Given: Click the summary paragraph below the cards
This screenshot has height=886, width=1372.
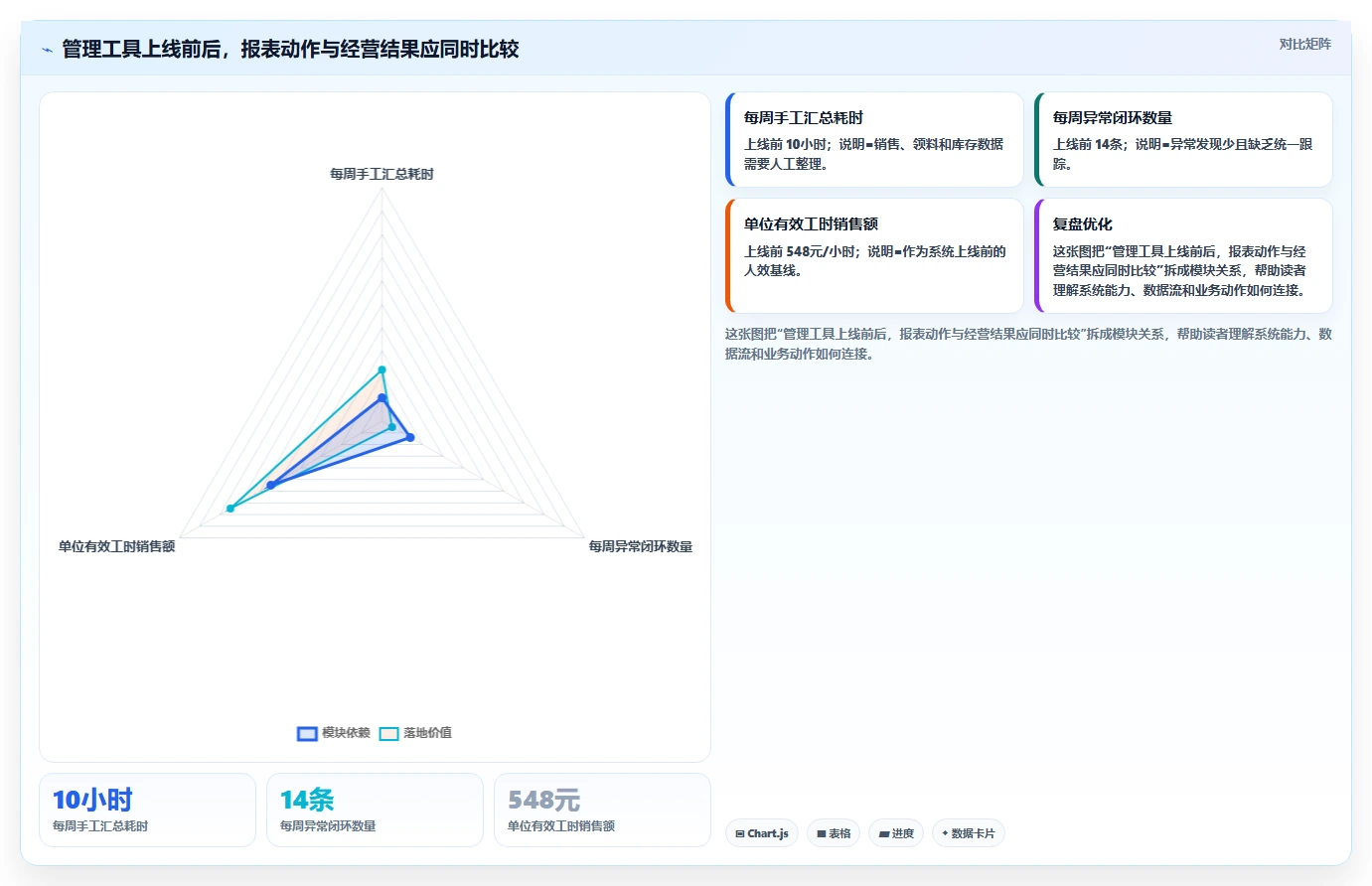Looking at the screenshot, I should (1028, 344).
